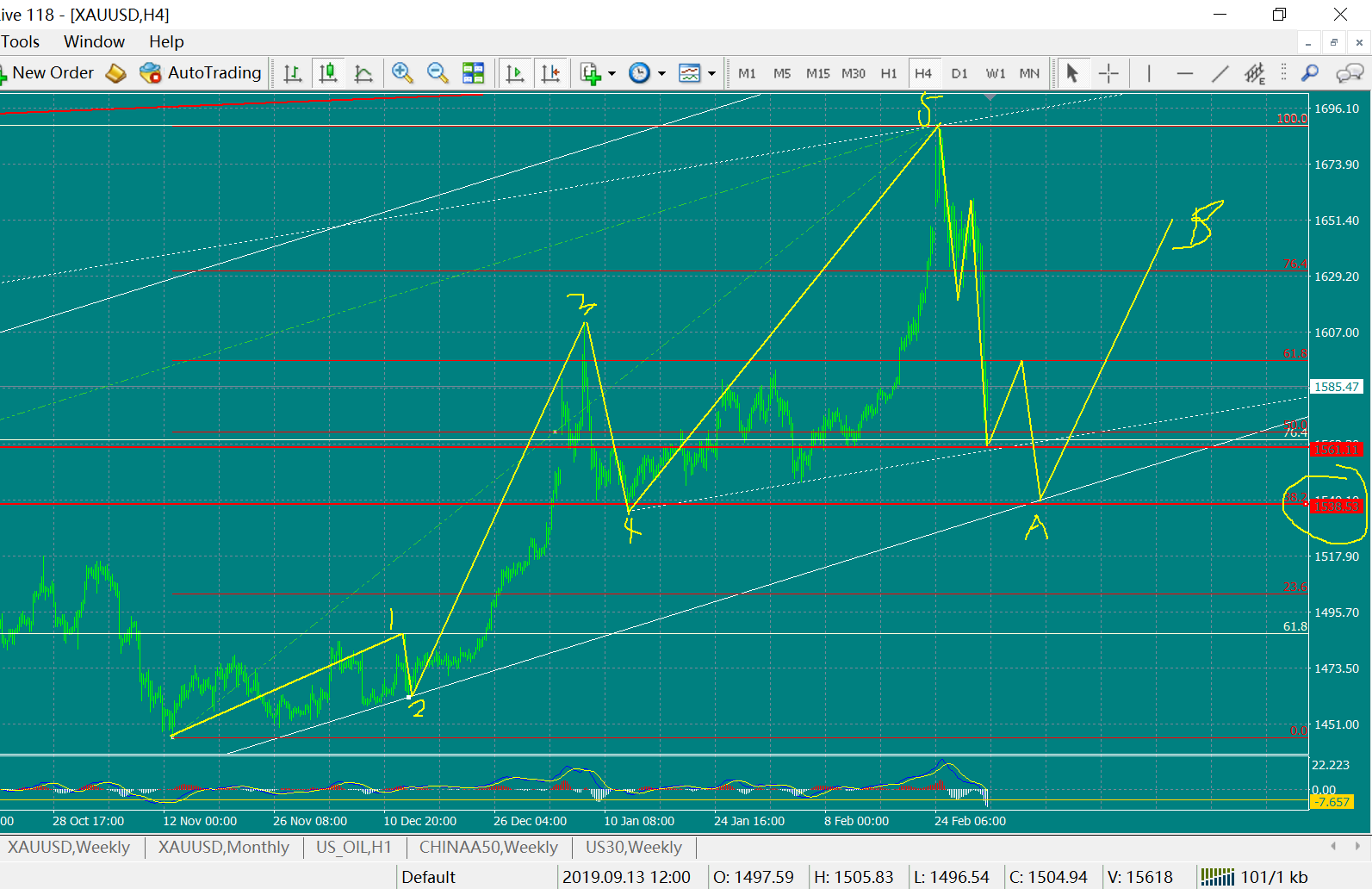Screen dimensions: 1372x889
Task: Click the L: 1496.54 low price
Action: tap(952, 877)
